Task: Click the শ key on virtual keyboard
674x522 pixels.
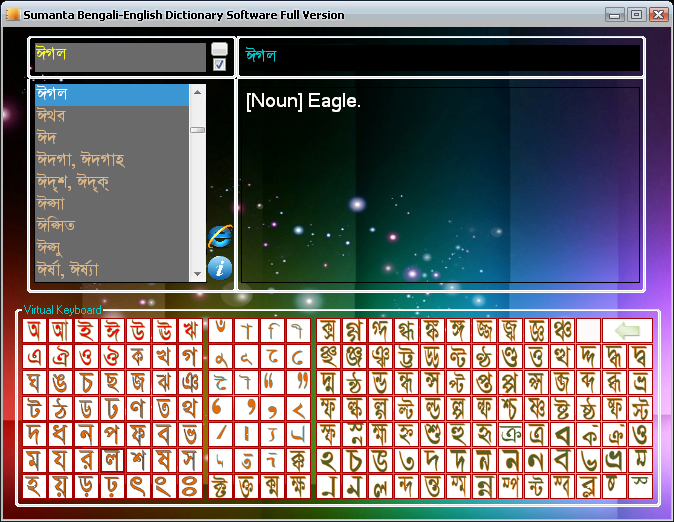Action: (138, 461)
